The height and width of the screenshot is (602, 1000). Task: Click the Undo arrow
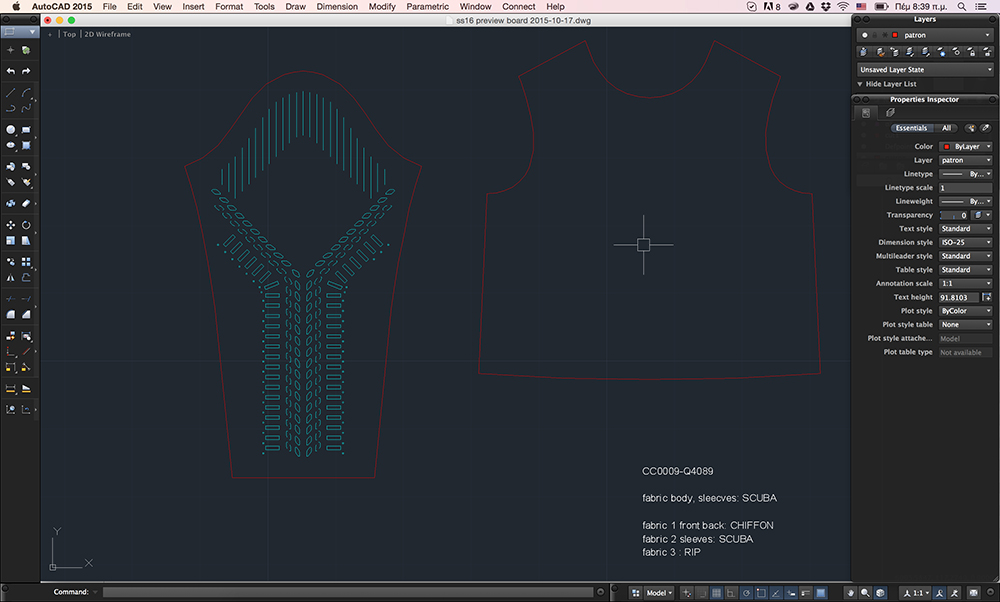[10, 71]
